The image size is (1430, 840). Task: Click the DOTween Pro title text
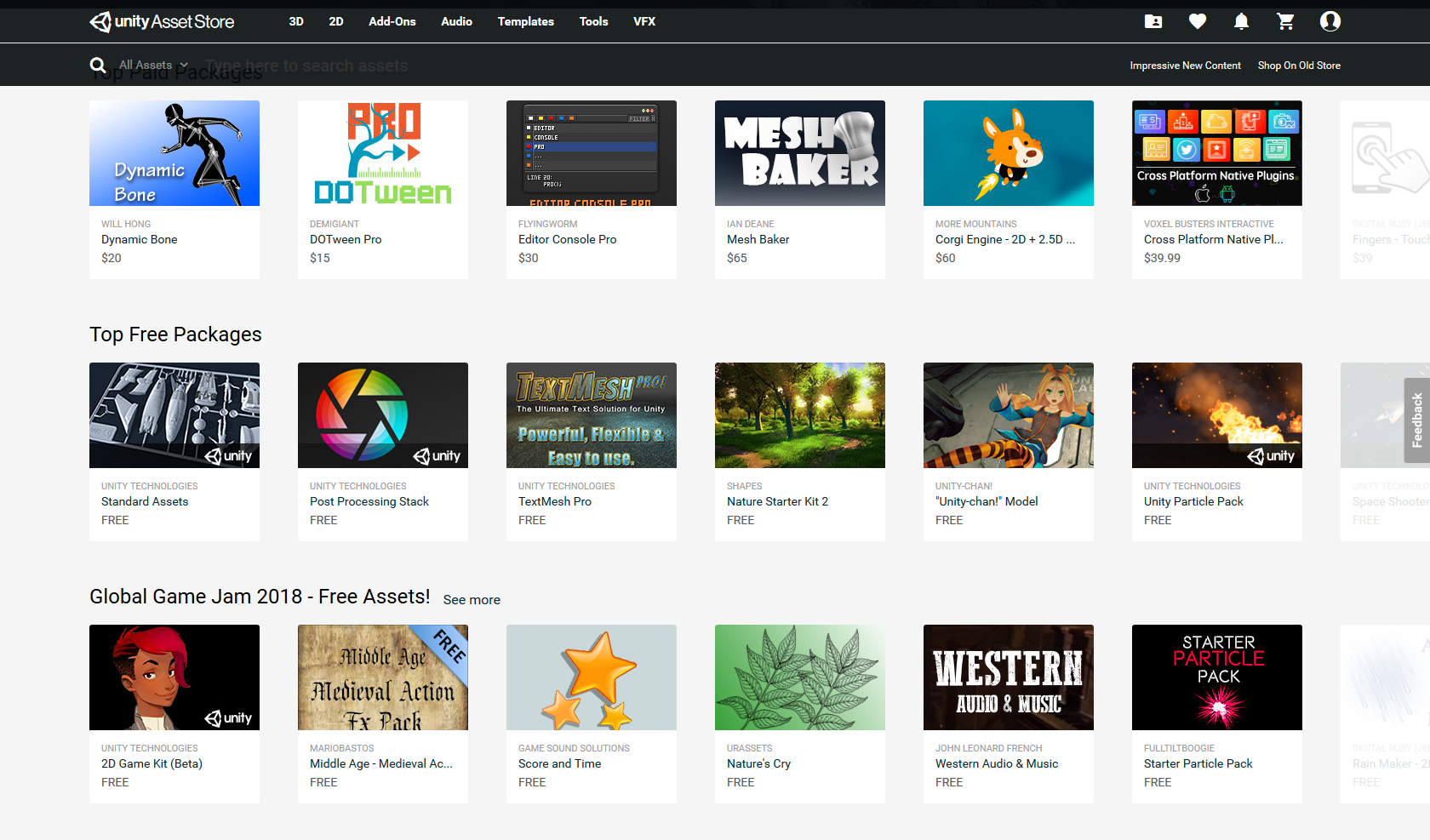coord(346,240)
